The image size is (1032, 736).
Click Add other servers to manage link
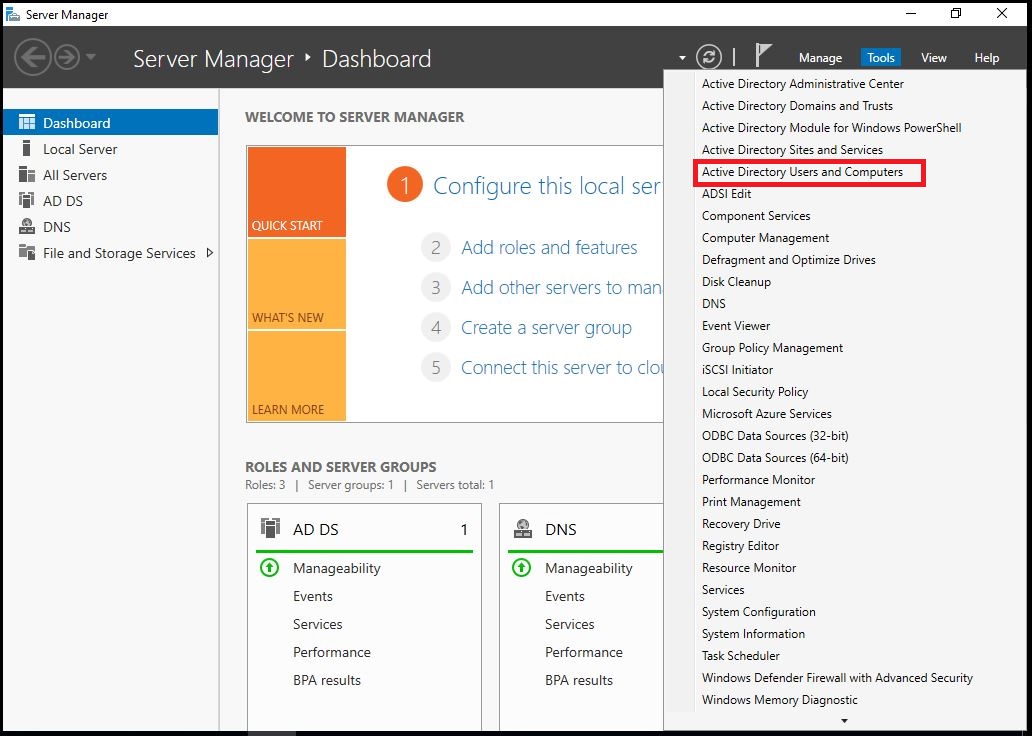(561, 288)
